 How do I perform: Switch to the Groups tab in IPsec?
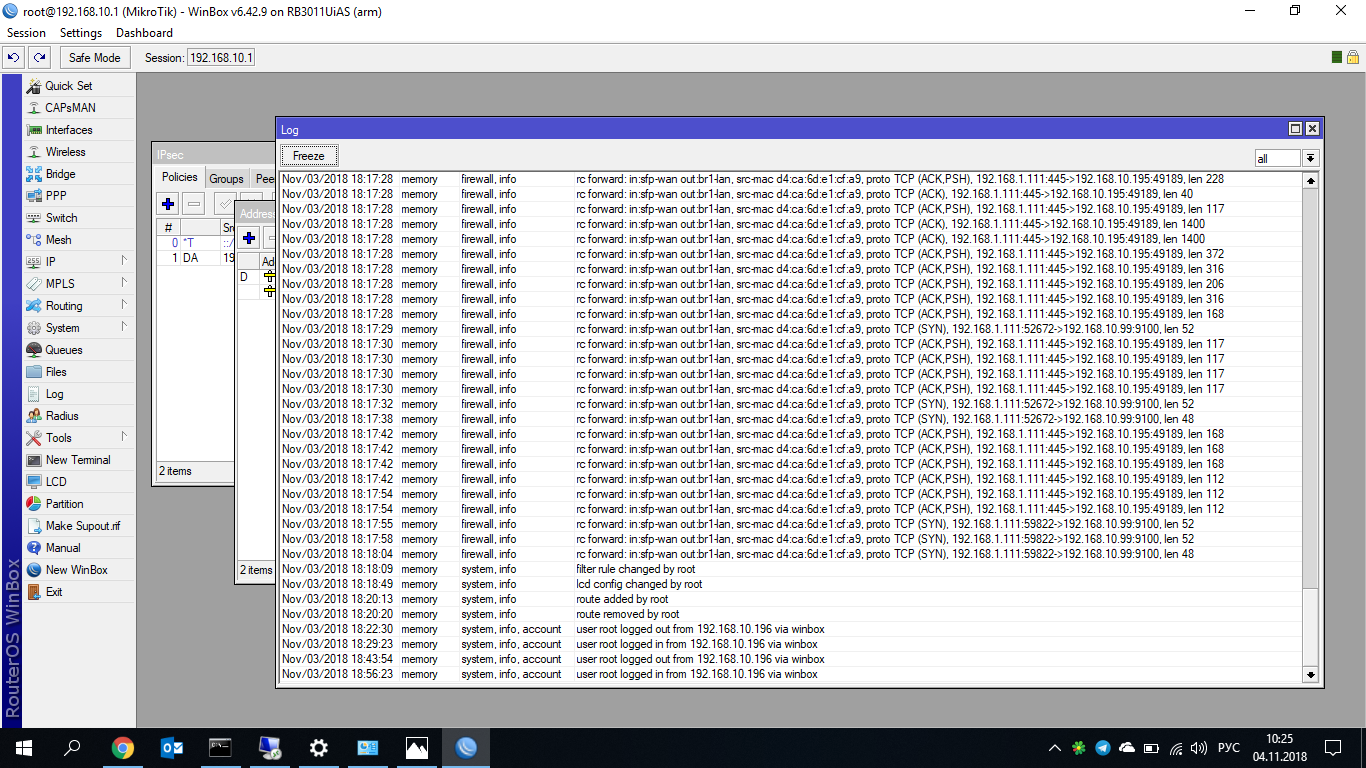(x=226, y=179)
